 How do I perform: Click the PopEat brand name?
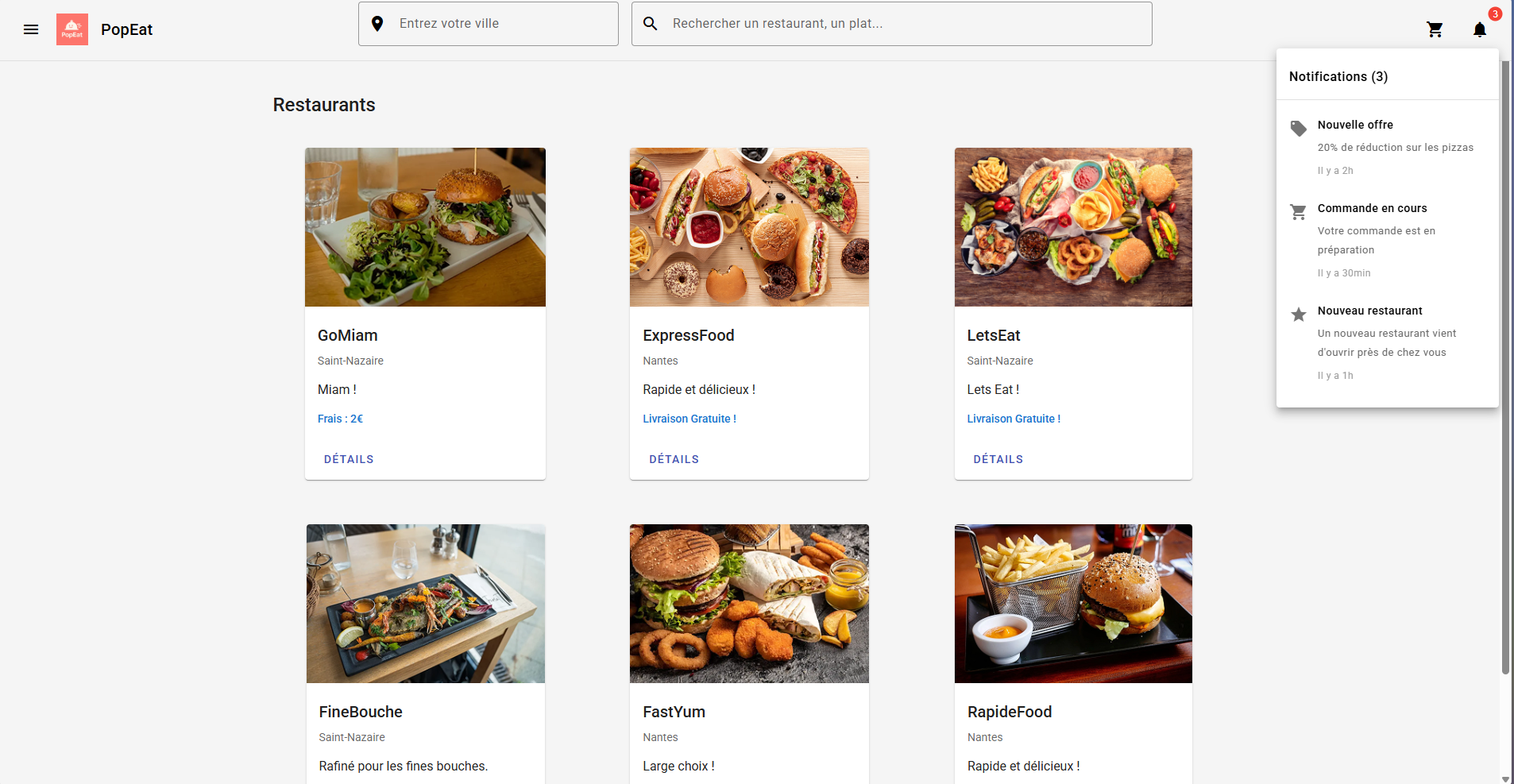[x=126, y=29]
